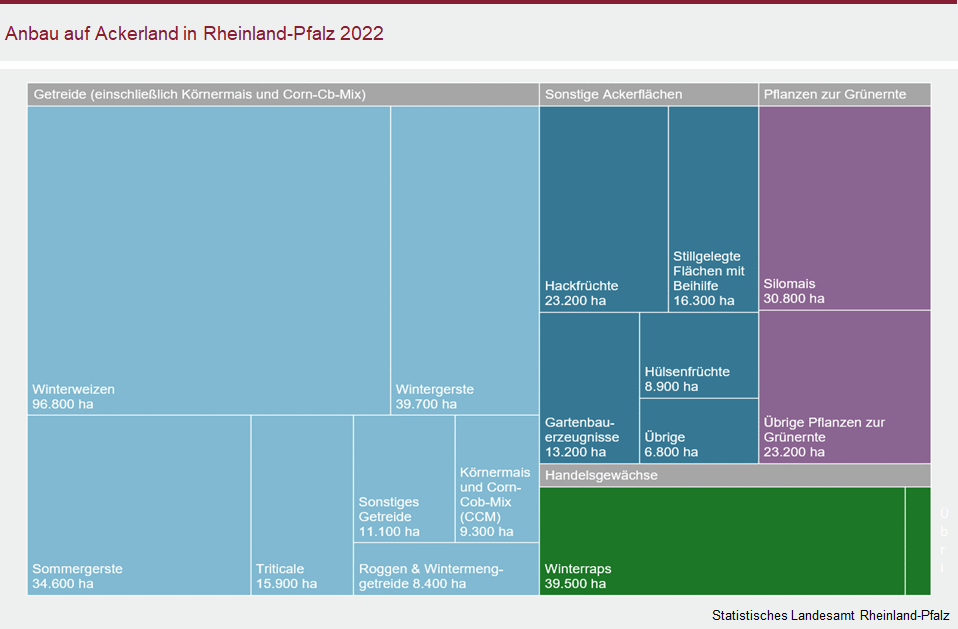
Task: Click the Wintergerste 39.700 ha tile
Action: point(465,261)
